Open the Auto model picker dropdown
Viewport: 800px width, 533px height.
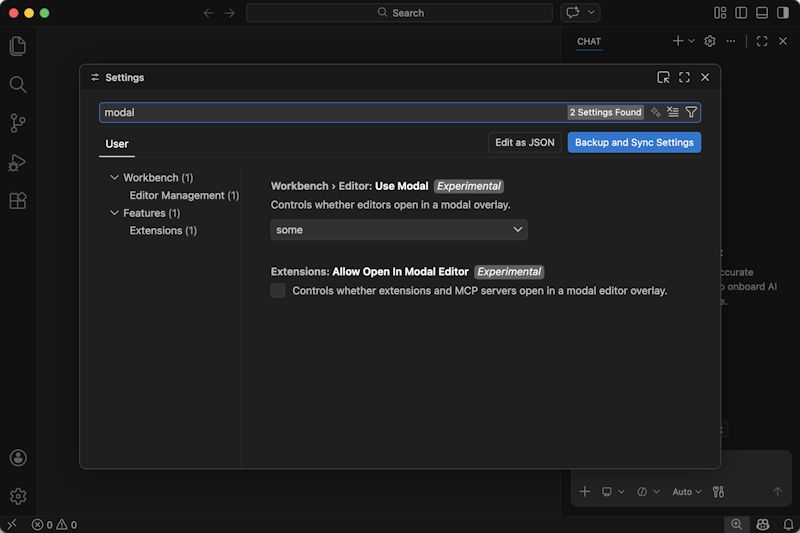point(687,492)
